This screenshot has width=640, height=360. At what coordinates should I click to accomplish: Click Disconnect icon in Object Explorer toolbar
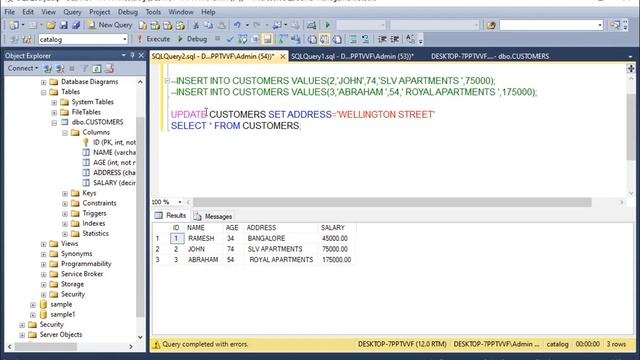click(60, 69)
